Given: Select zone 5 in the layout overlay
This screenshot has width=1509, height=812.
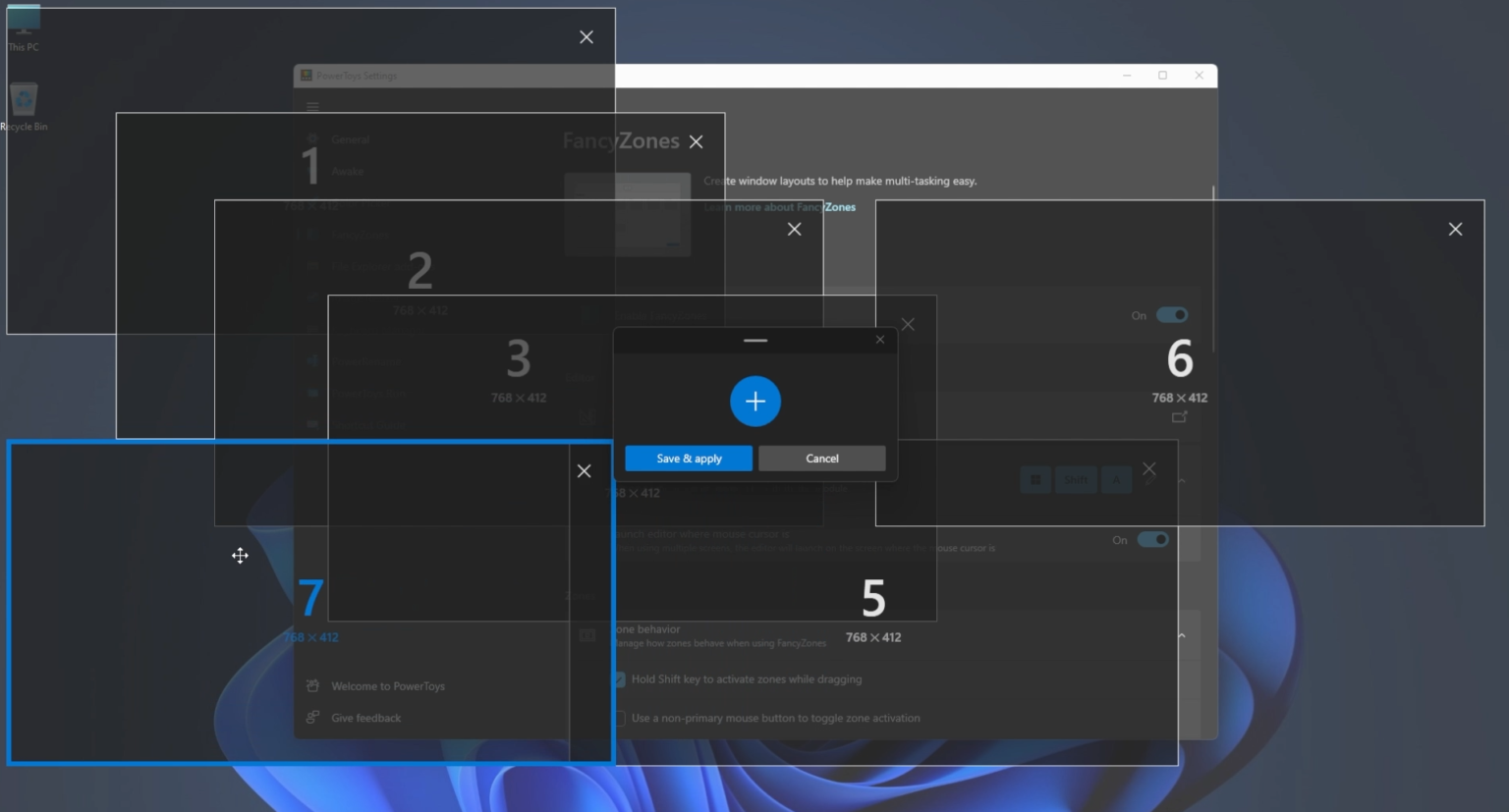Looking at the screenshot, I should tap(873, 597).
